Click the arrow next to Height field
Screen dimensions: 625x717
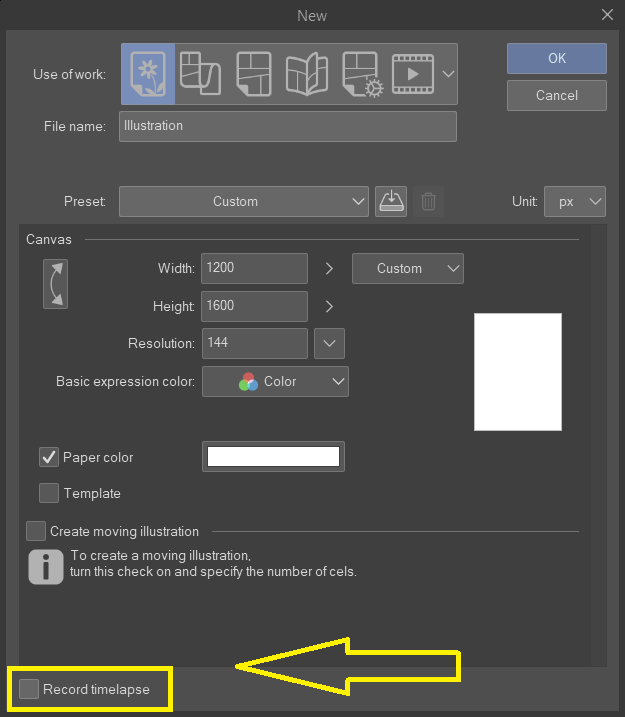[329, 306]
